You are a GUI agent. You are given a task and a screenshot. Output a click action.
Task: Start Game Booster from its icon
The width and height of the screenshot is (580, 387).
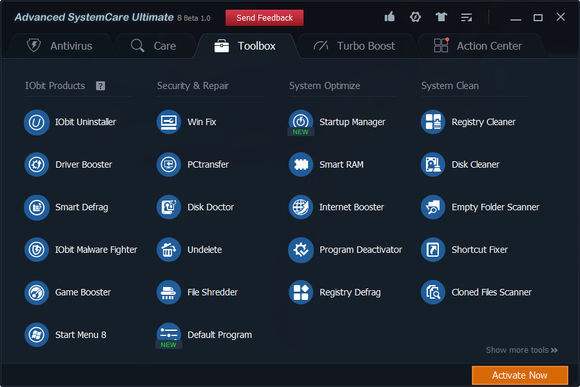pyautogui.click(x=37, y=292)
